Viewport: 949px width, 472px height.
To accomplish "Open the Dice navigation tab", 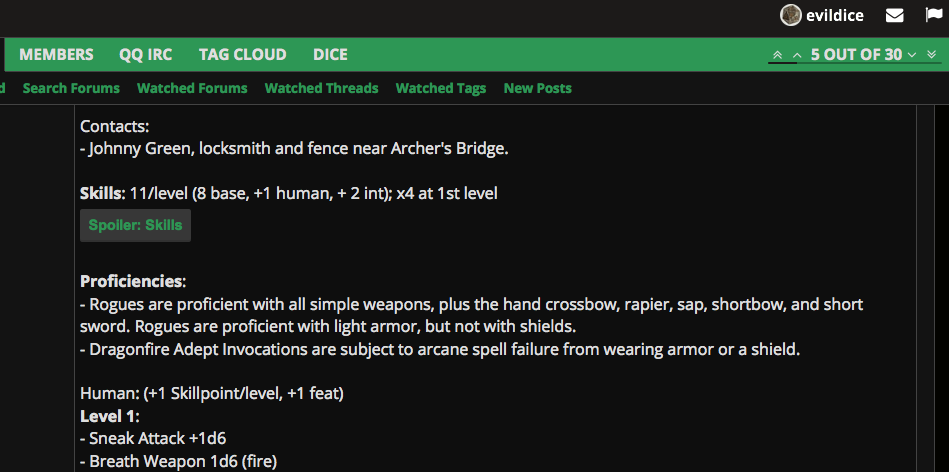I will click(330, 55).
